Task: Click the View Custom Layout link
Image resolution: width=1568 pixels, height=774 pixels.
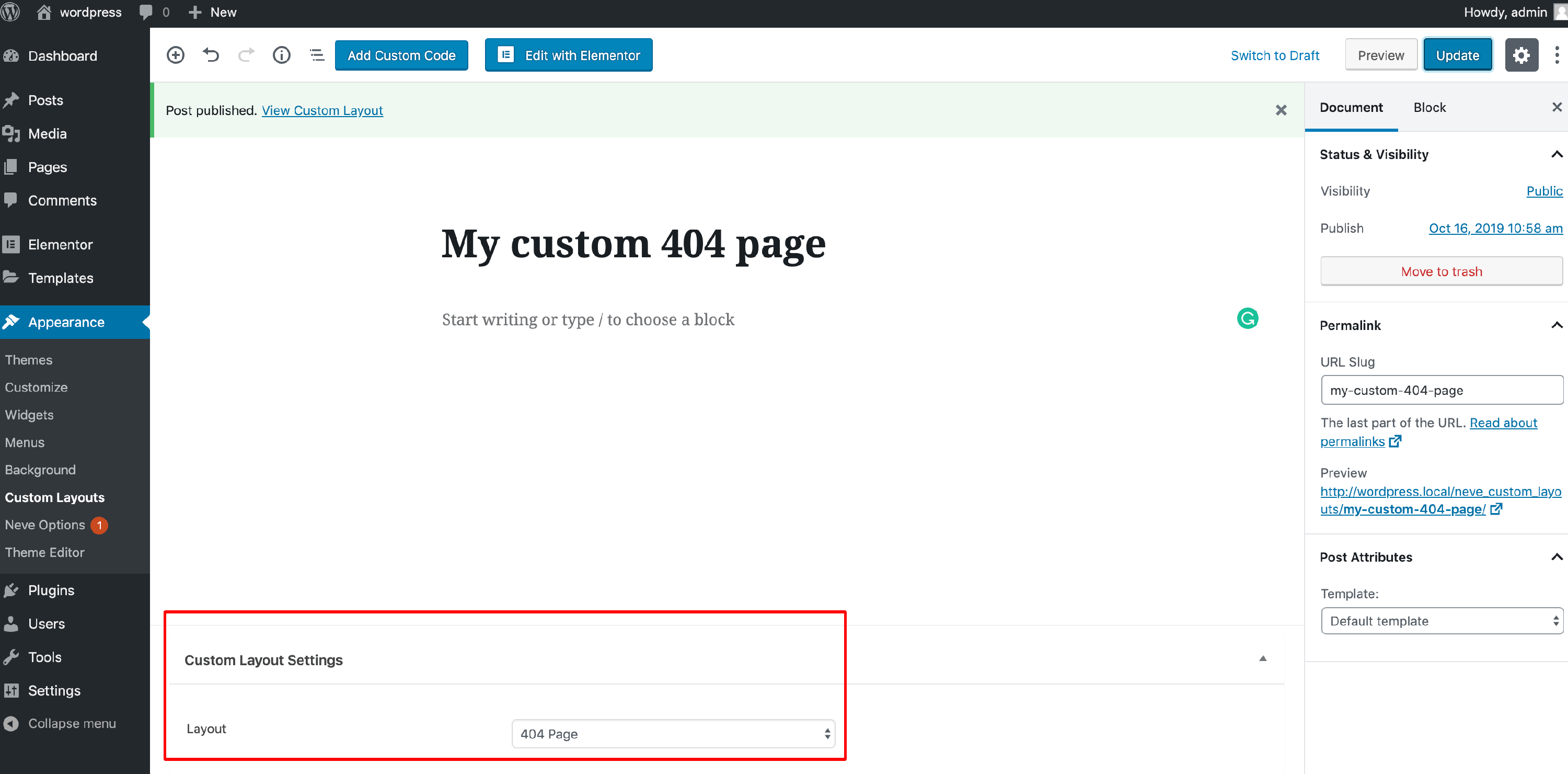Action: (x=322, y=110)
